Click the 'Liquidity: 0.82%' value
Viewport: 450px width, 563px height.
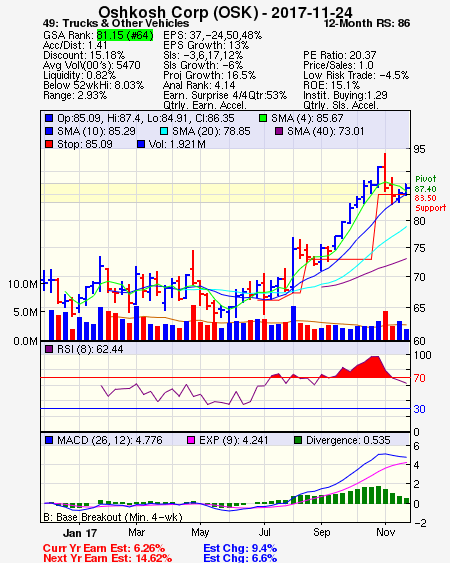point(79,75)
